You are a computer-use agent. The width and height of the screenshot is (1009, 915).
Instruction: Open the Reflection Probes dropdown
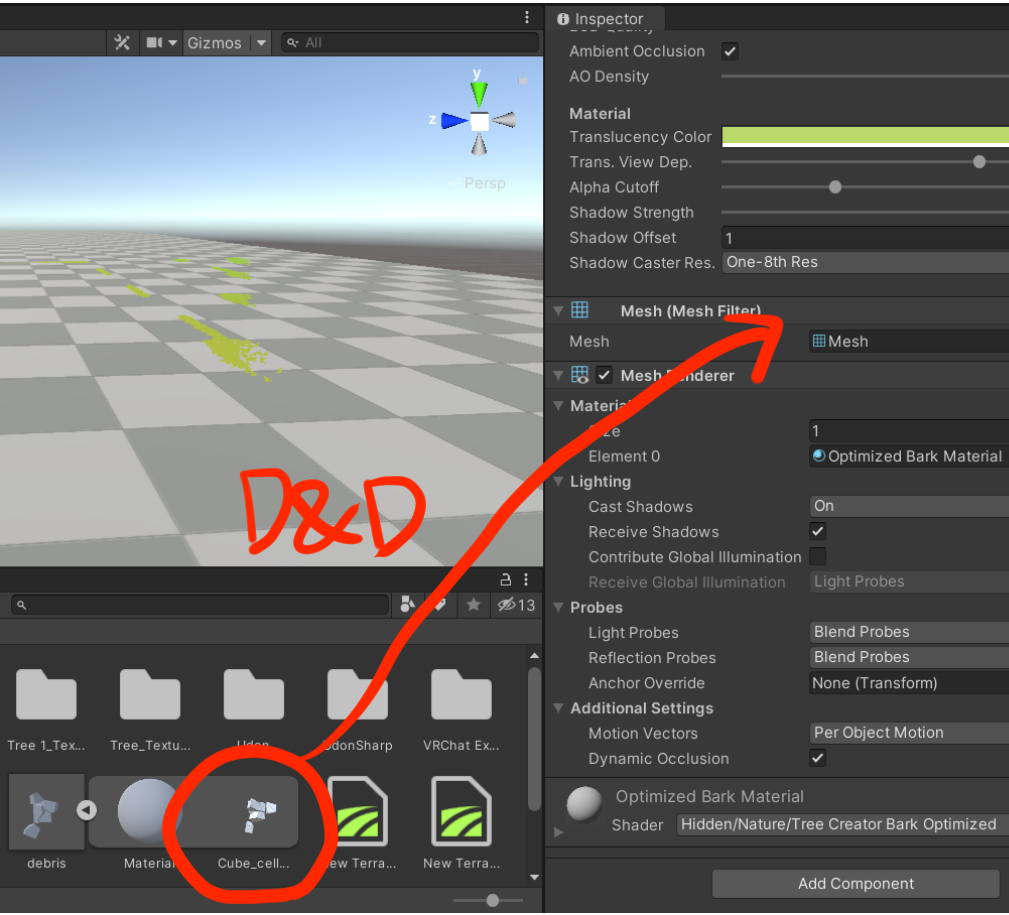[908, 658]
